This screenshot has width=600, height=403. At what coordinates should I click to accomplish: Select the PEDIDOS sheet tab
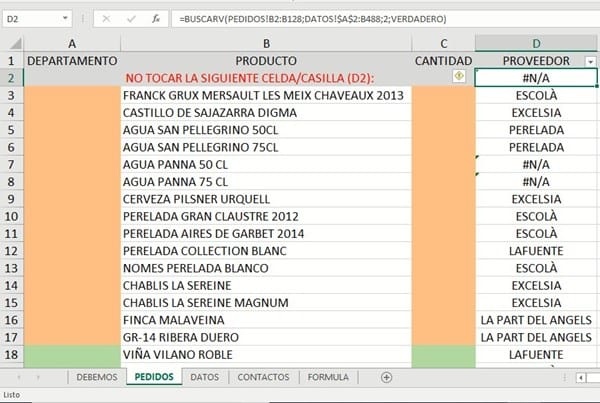[154, 377]
